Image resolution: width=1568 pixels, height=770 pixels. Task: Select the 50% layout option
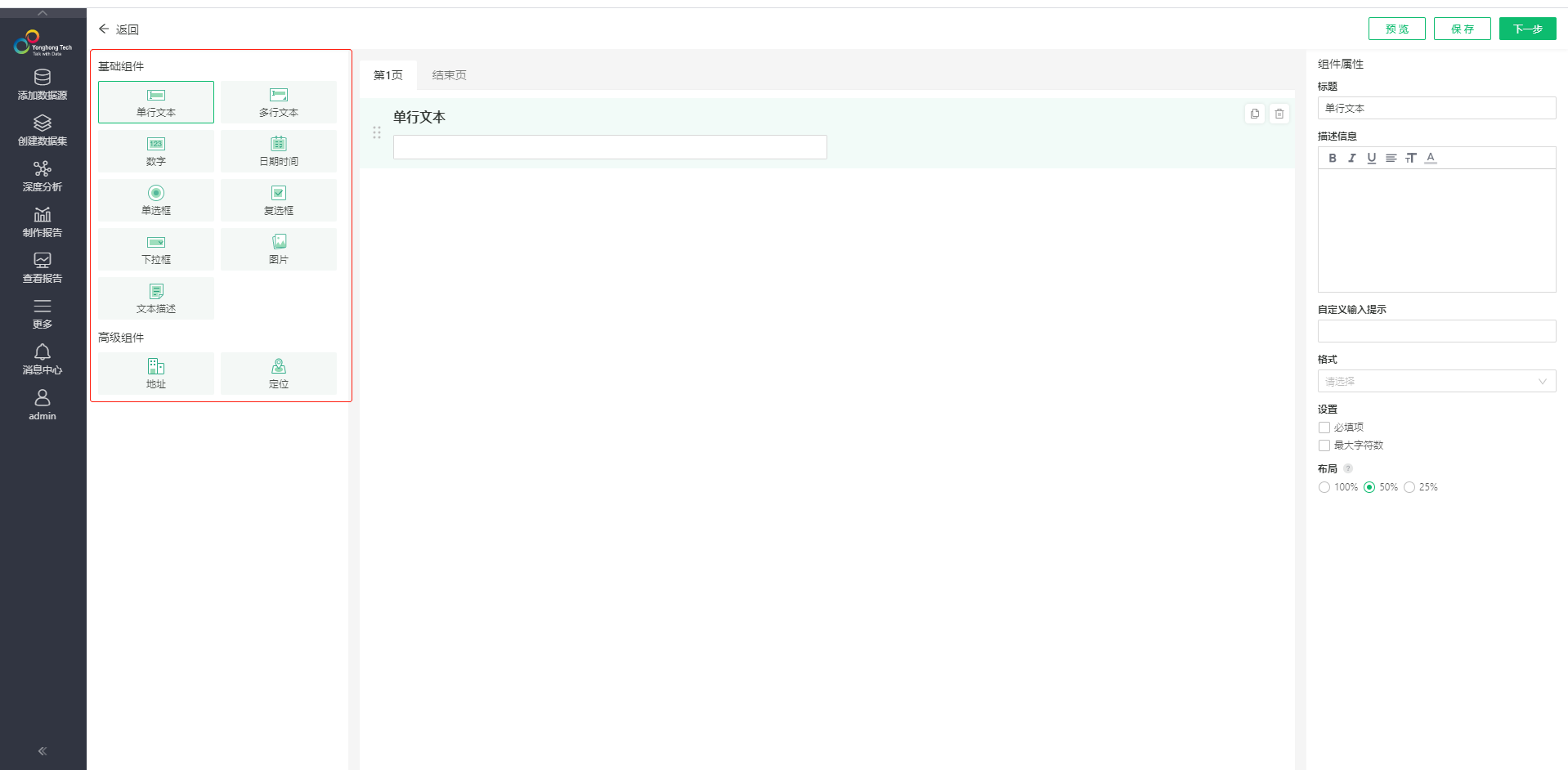1369,487
